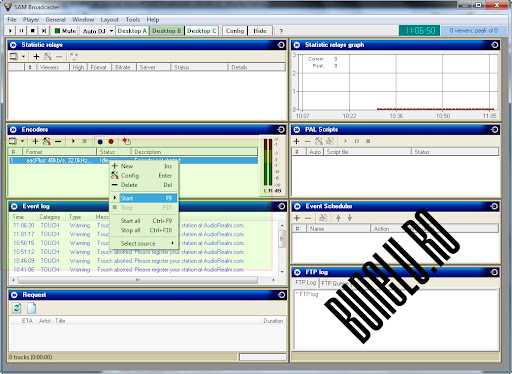Image resolution: width=512 pixels, height=374 pixels.
Task: Collapse the Statistic relays panel
Action: point(281,45)
